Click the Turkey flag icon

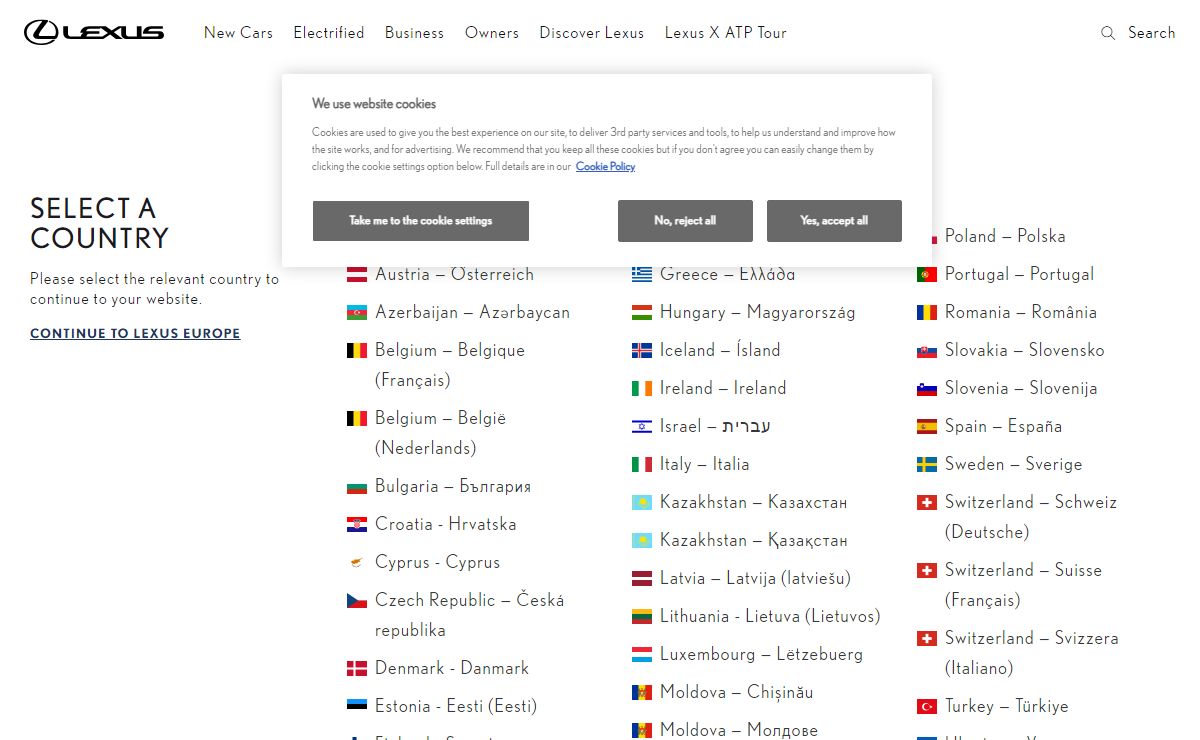927,706
